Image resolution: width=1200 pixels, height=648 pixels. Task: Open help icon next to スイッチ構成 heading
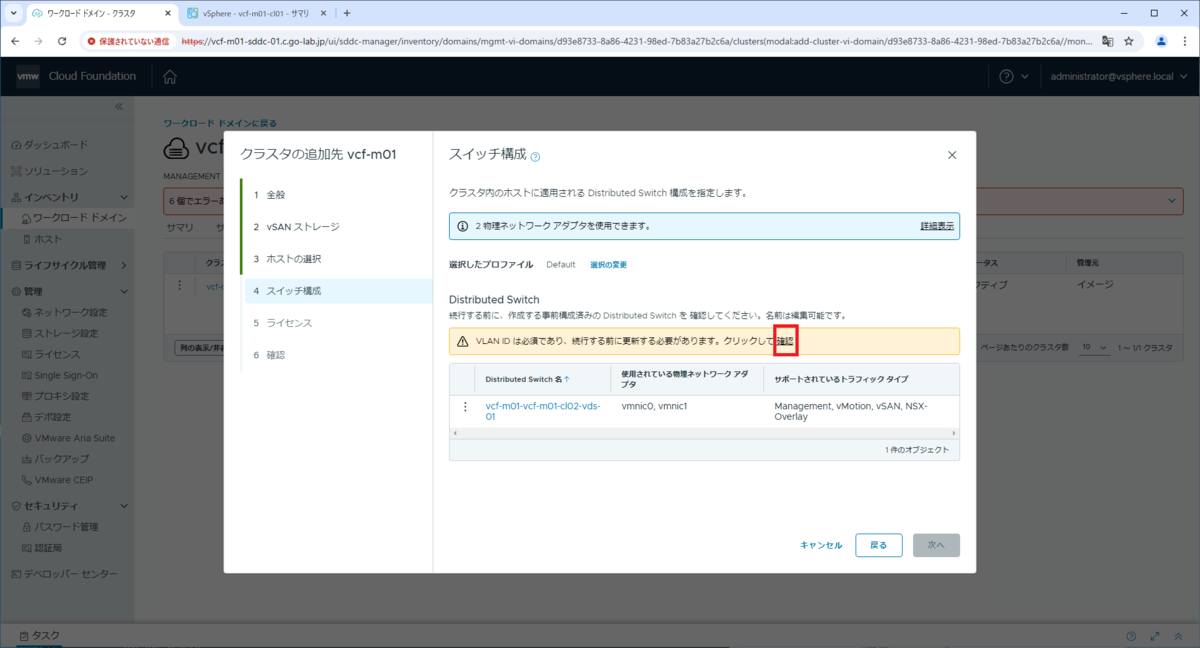pyautogui.click(x=535, y=157)
